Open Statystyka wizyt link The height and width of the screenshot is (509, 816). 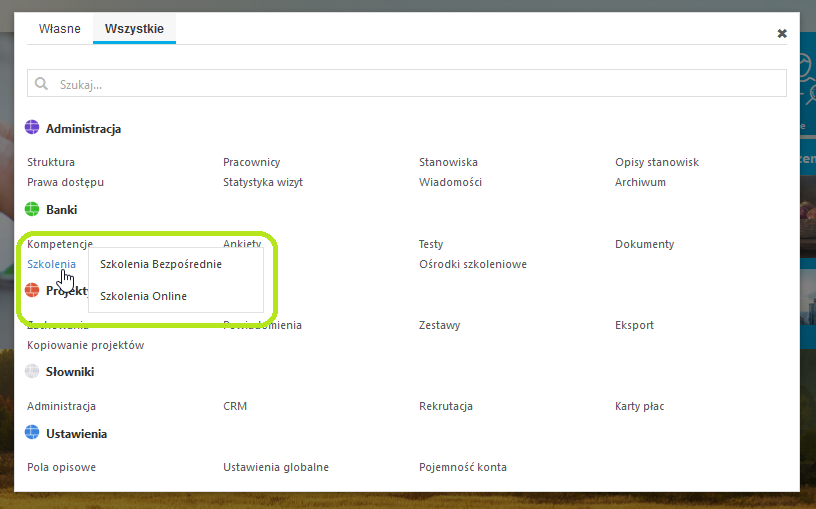tap(263, 182)
